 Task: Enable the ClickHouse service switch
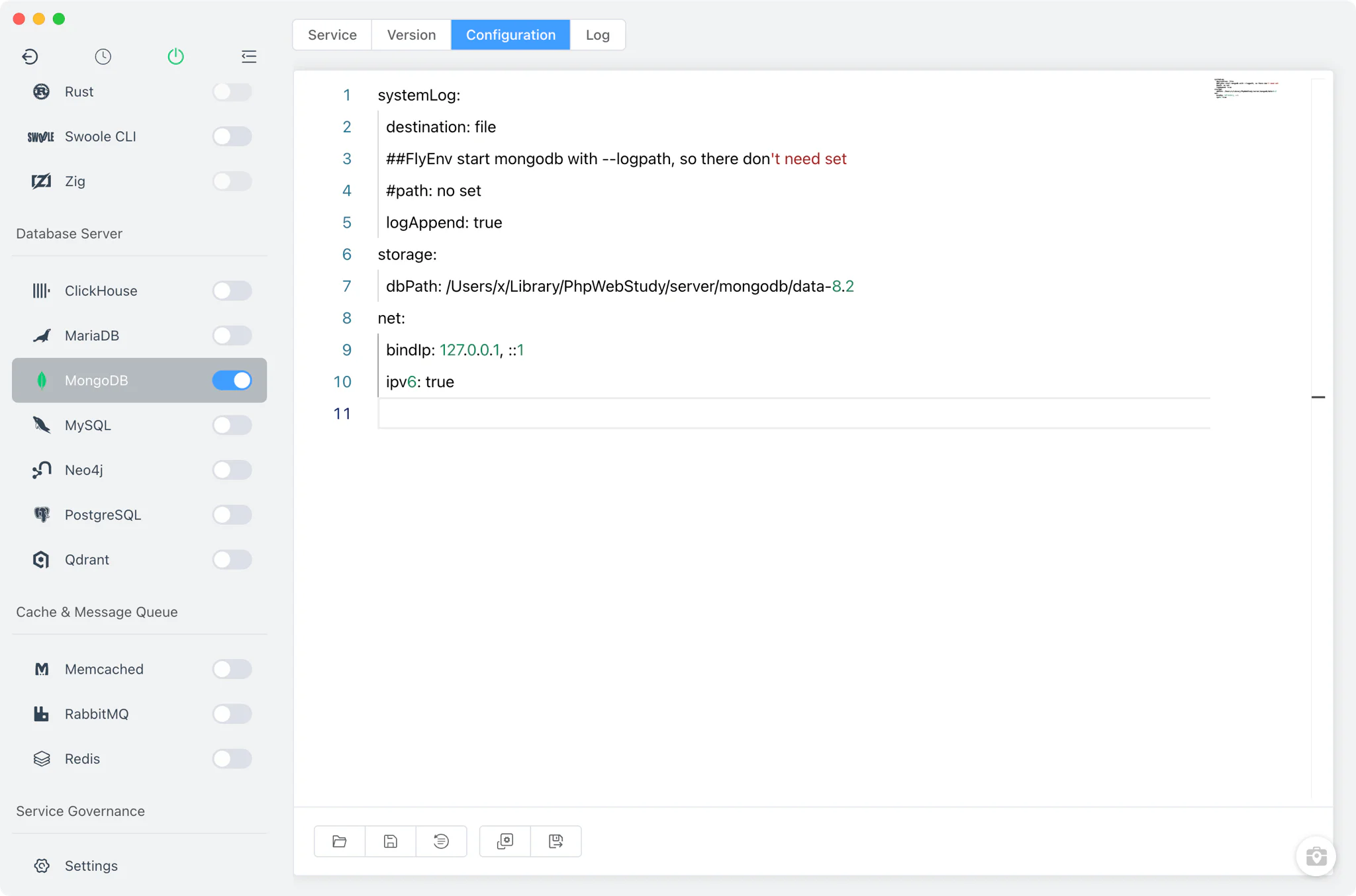[232, 291]
